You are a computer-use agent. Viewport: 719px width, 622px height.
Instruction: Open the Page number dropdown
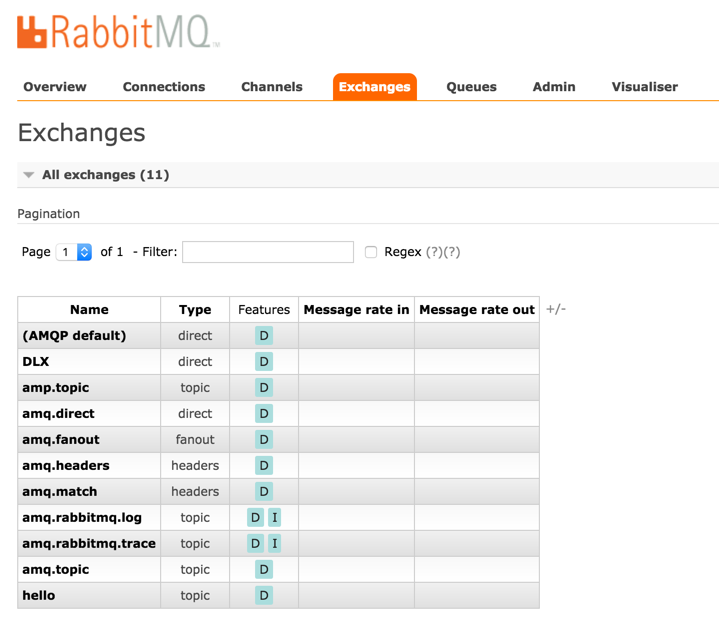74,252
